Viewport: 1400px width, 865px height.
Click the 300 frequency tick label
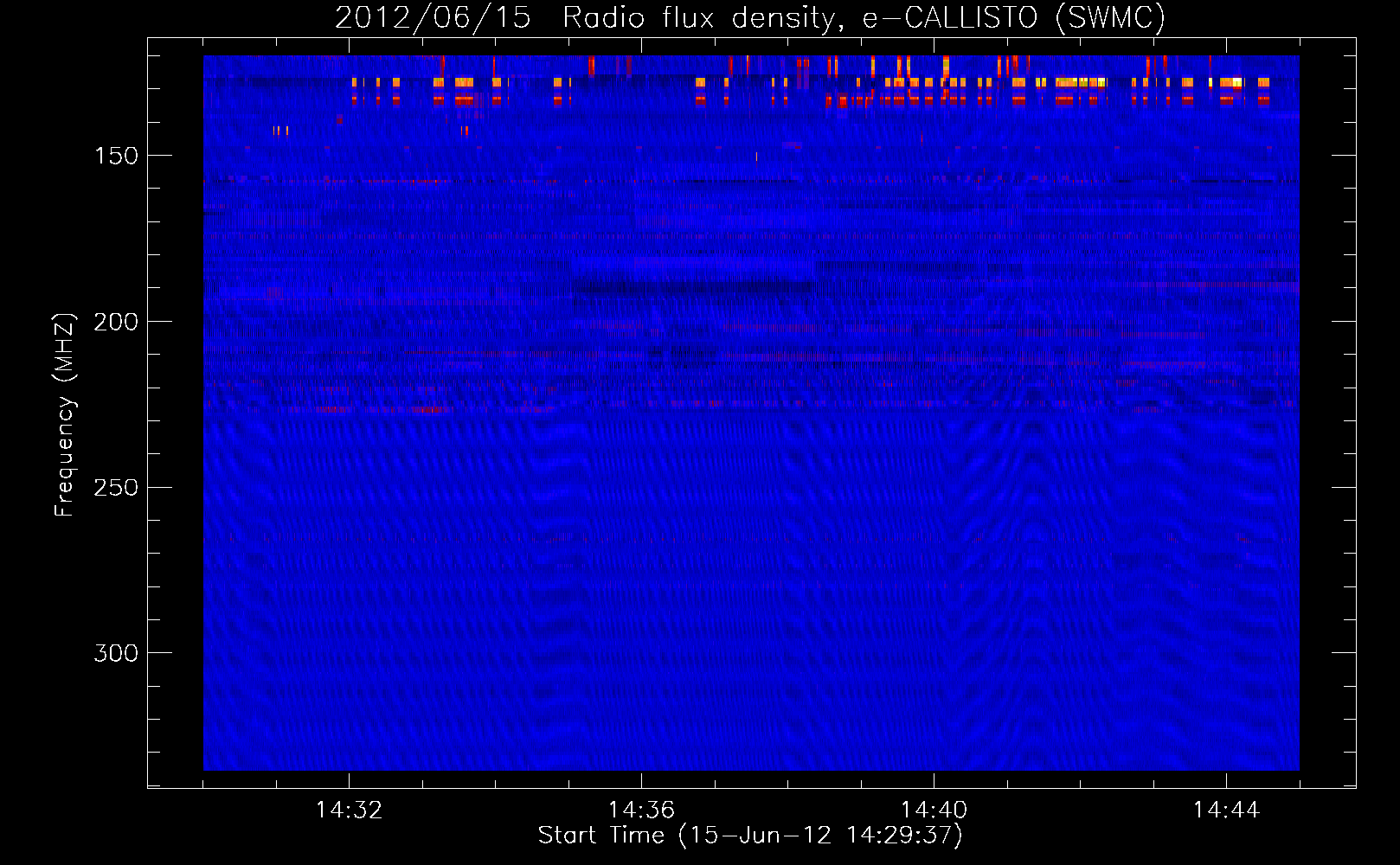tap(116, 653)
